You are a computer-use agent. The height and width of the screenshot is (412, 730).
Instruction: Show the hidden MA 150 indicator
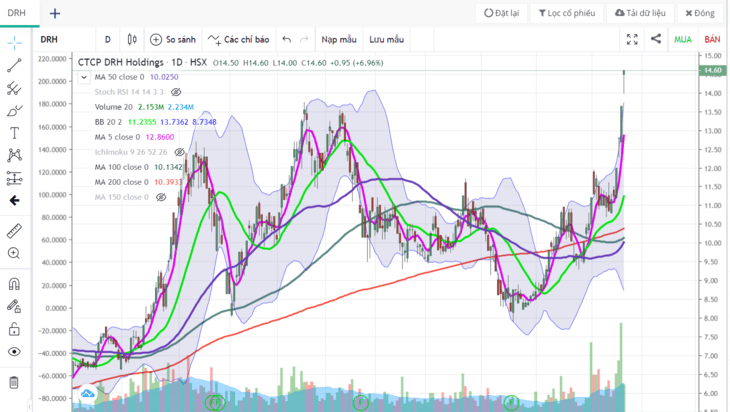point(161,197)
